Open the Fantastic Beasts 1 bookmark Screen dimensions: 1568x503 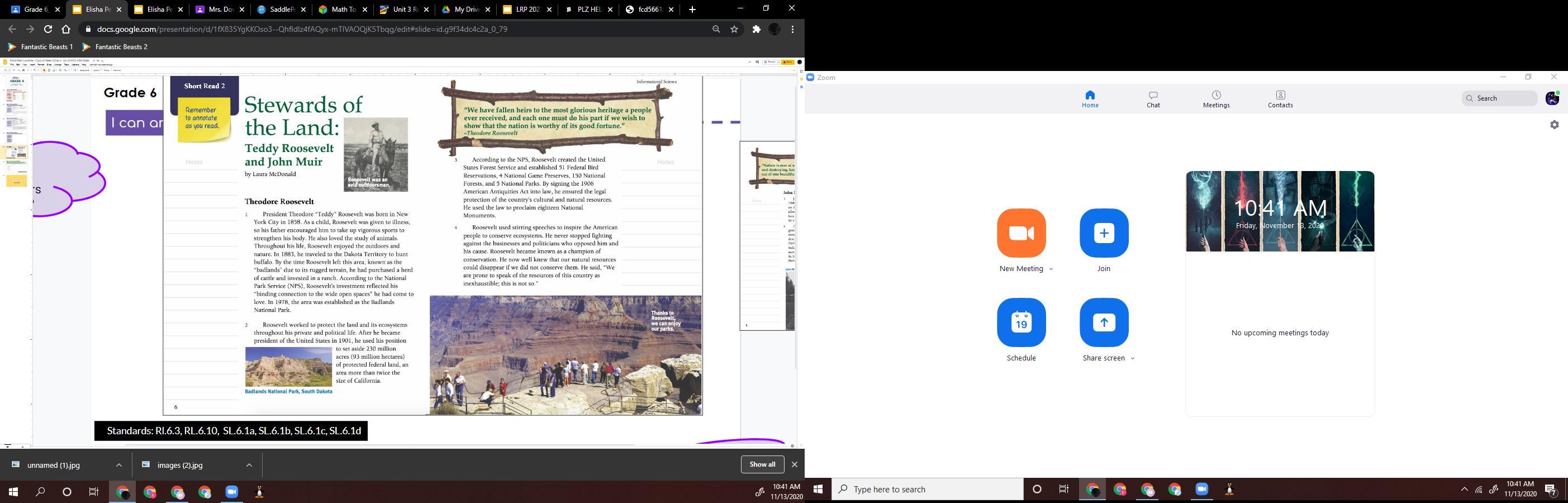coord(41,47)
